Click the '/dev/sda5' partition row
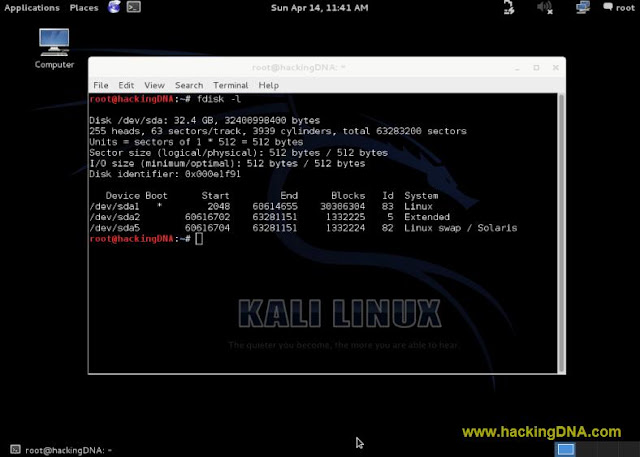 tap(303, 228)
